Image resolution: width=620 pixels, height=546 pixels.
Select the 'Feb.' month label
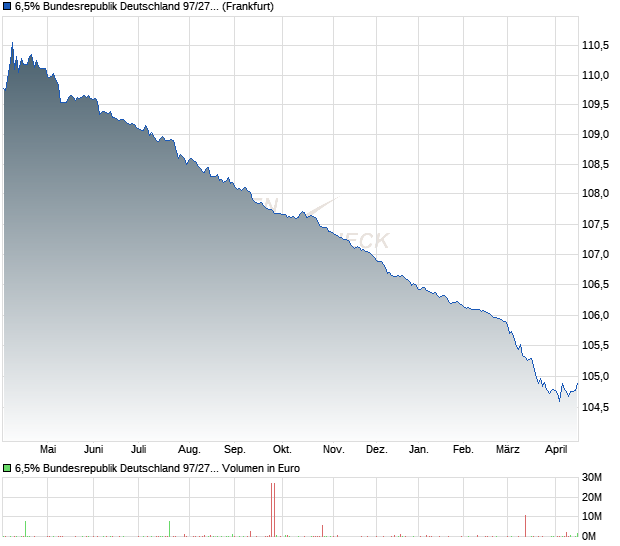(463, 450)
